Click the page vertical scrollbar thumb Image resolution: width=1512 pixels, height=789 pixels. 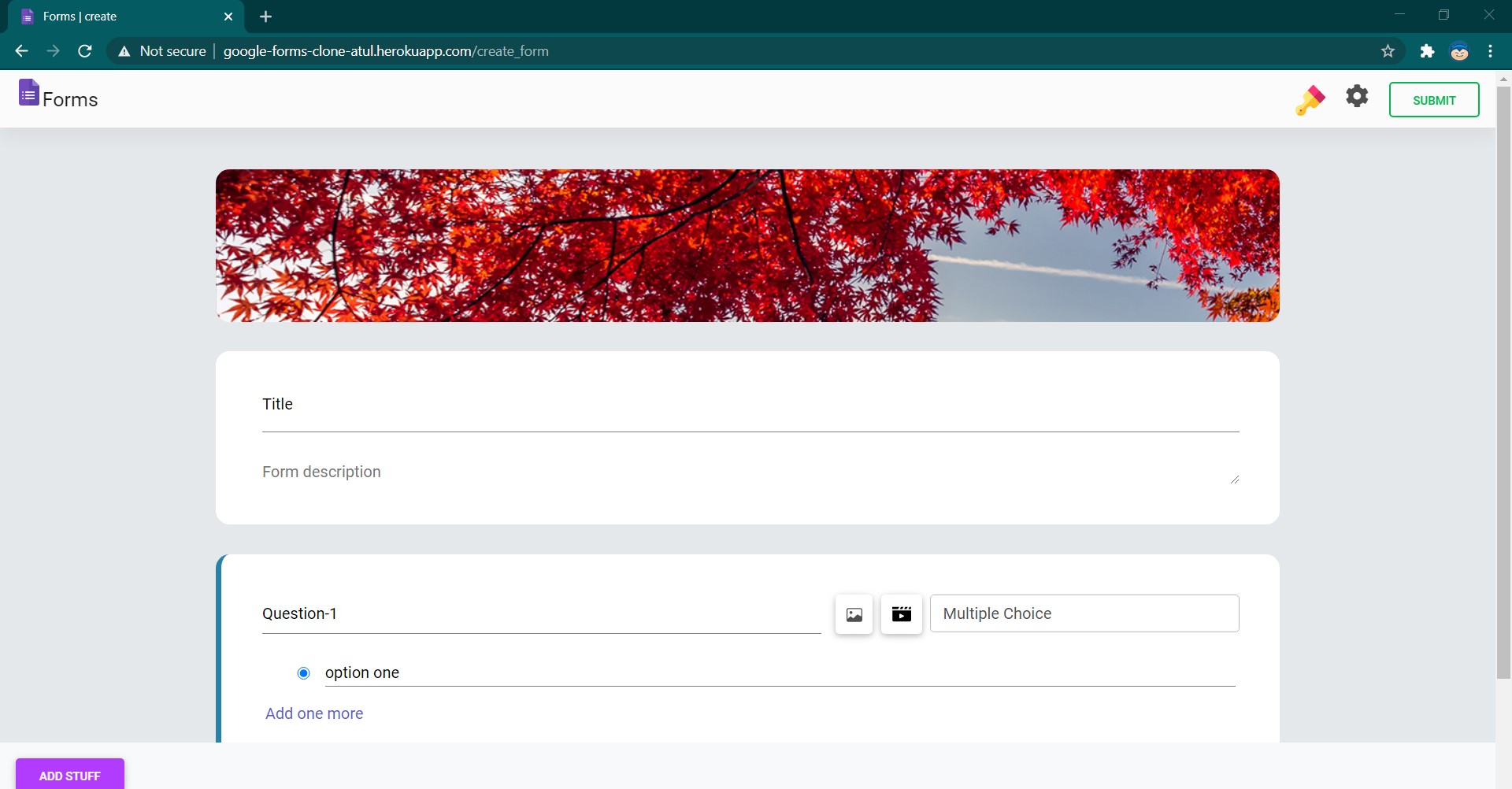[x=1503, y=378]
